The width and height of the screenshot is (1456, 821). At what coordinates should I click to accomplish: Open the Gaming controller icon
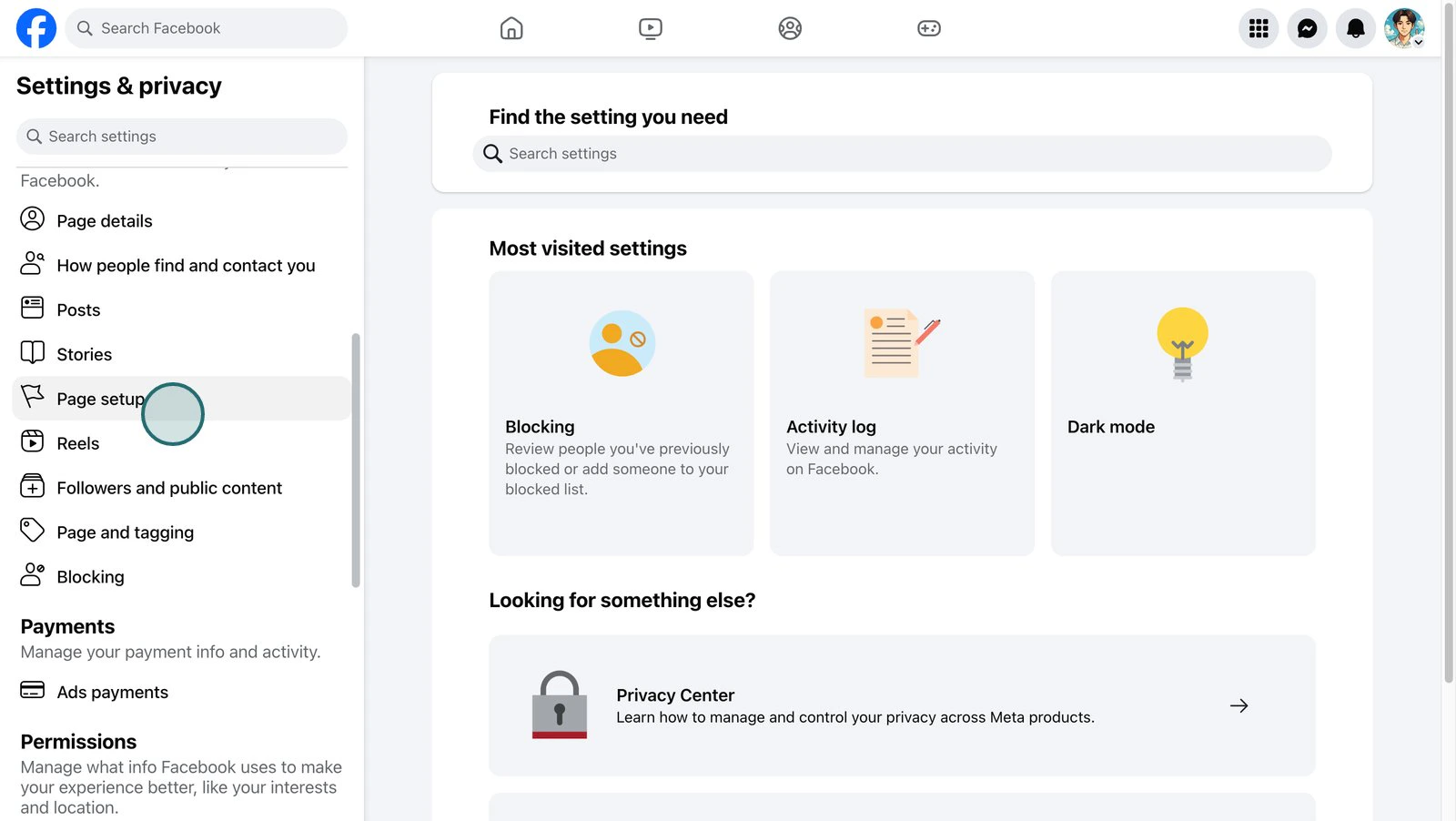click(x=929, y=28)
